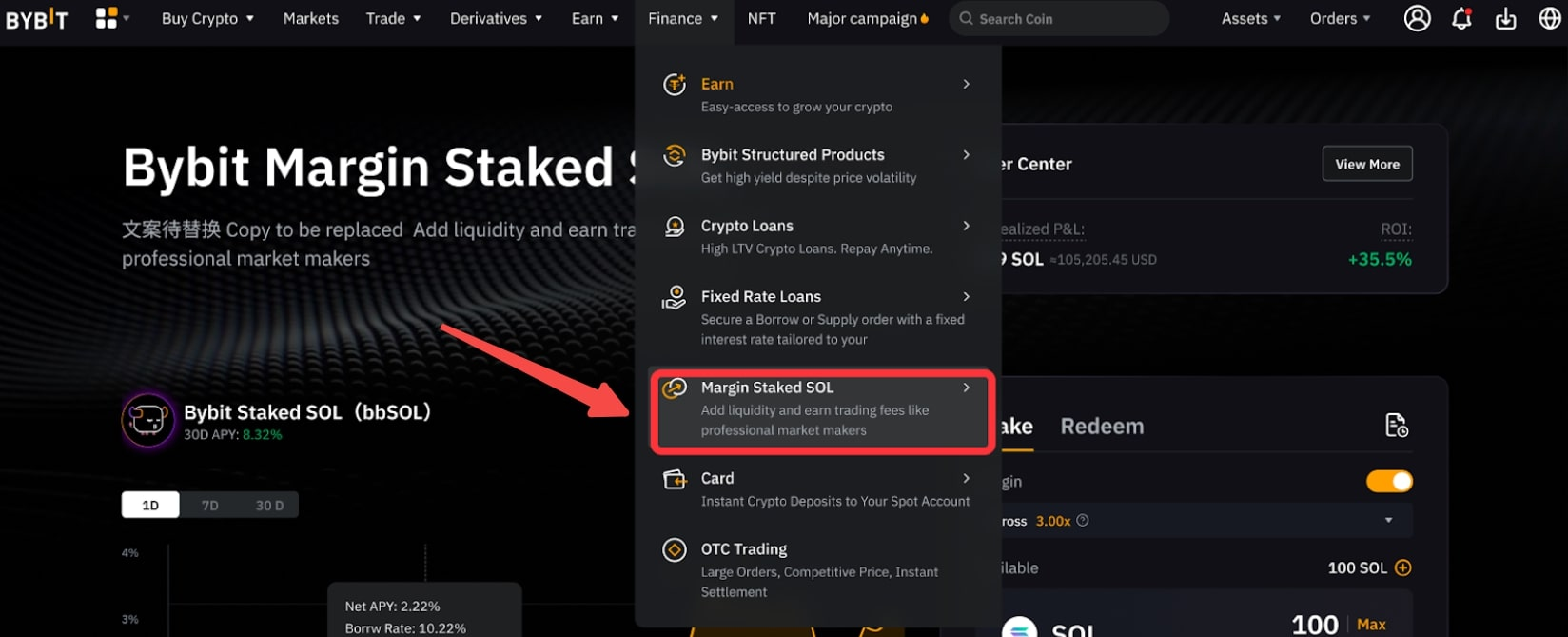Click the Bybit Staked SOL coin avatar
This screenshot has height=637, width=1568.
pos(147,420)
